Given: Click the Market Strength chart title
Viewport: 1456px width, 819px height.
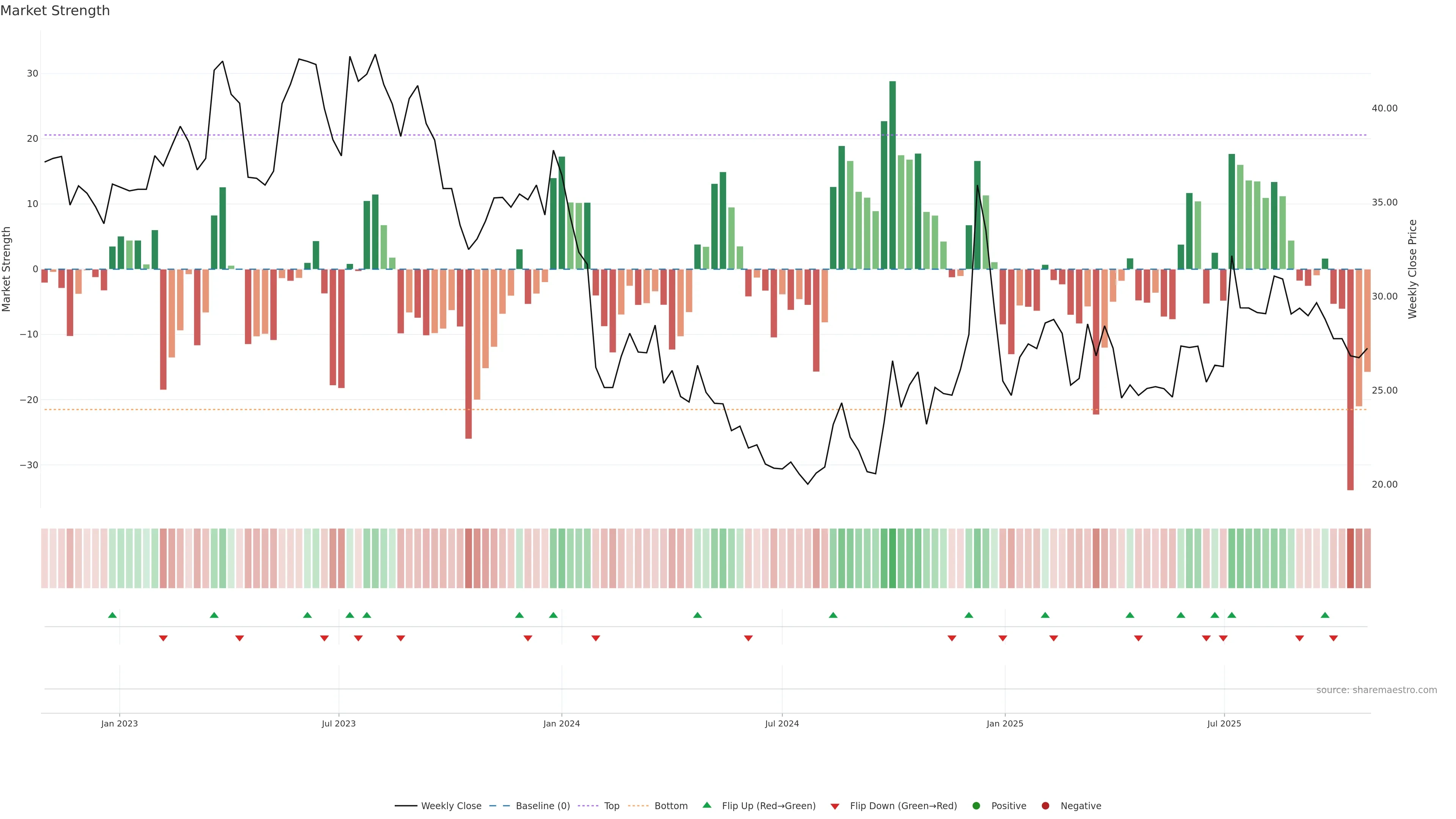Looking at the screenshot, I should point(55,11).
